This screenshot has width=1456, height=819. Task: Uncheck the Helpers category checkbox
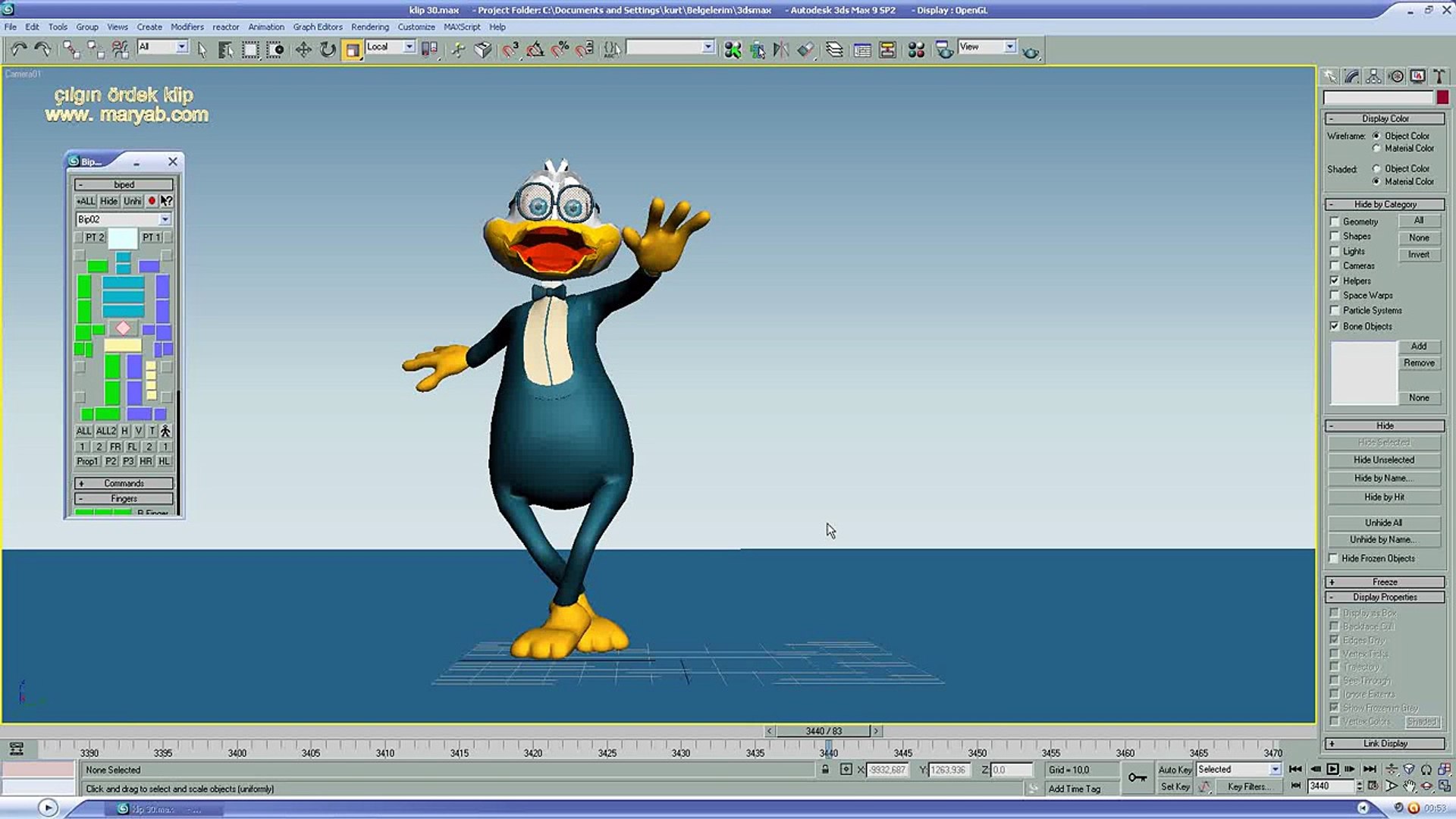tap(1335, 281)
